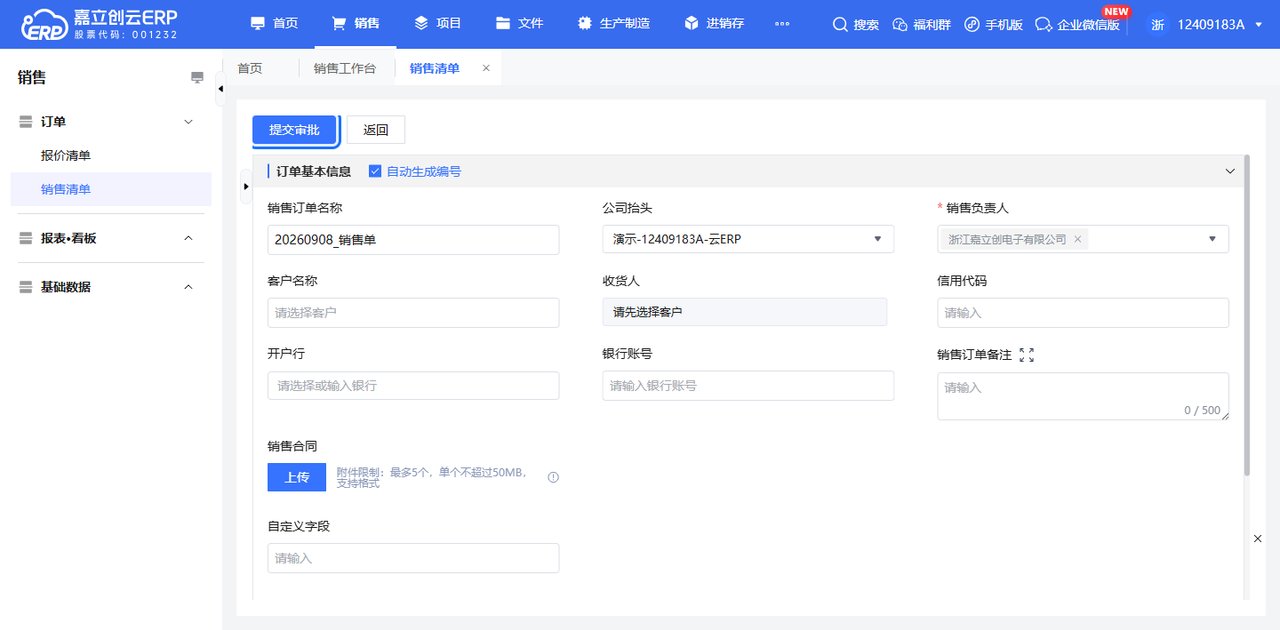This screenshot has height=630, width=1280.
Task: Click the 销售订单名称 input field
Action: pos(413,240)
